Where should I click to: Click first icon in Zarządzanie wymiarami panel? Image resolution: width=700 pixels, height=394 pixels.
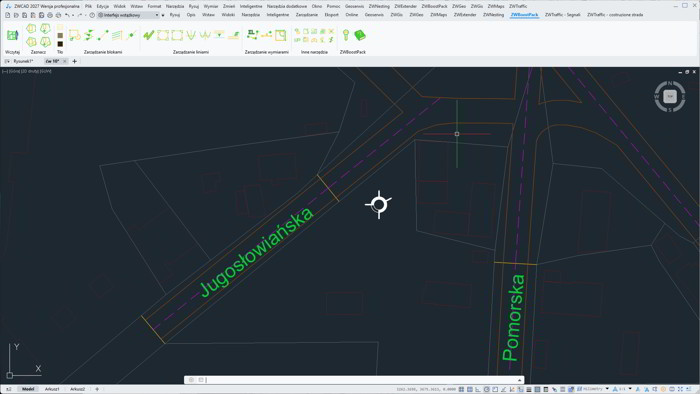point(252,35)
